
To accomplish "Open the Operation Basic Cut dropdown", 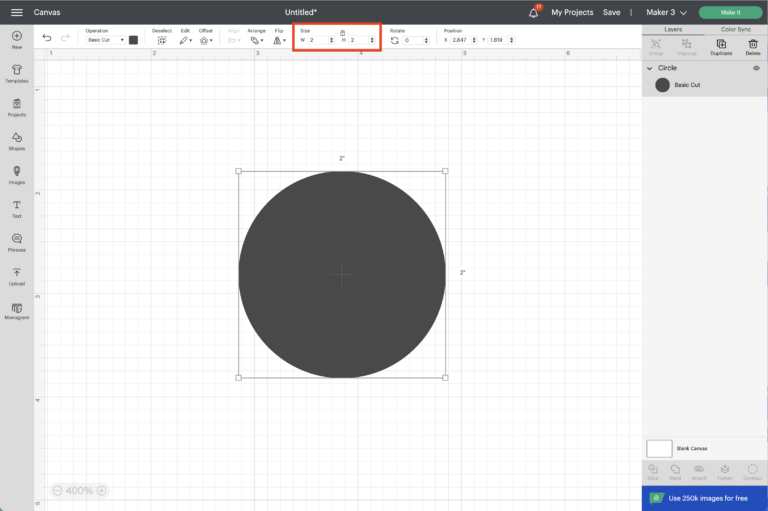I will pos(105,40).
